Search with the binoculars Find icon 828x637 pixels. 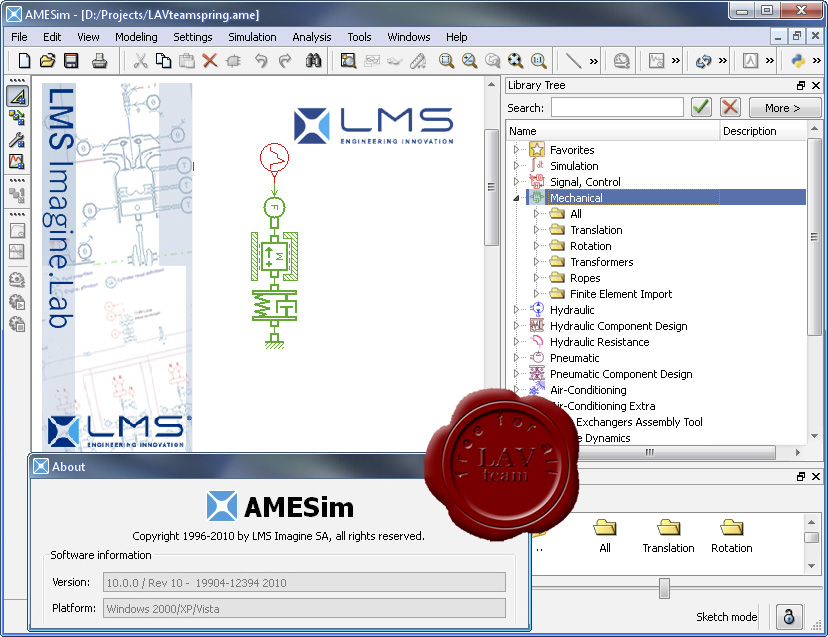[313, 61]
